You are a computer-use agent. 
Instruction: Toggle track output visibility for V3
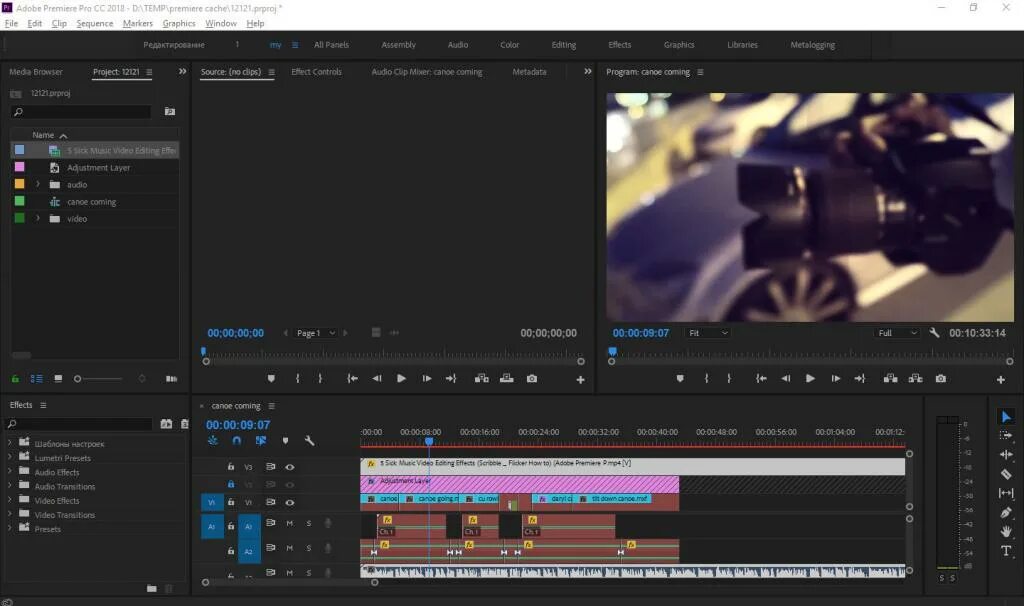(290, 467)
